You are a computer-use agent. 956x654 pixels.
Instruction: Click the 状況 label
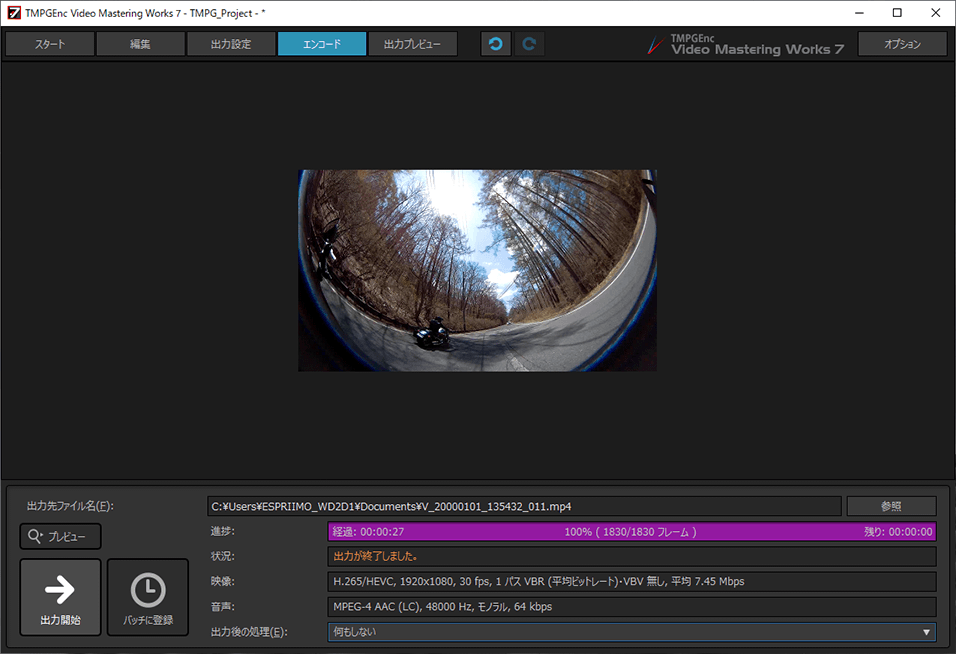tap(223, 556)
